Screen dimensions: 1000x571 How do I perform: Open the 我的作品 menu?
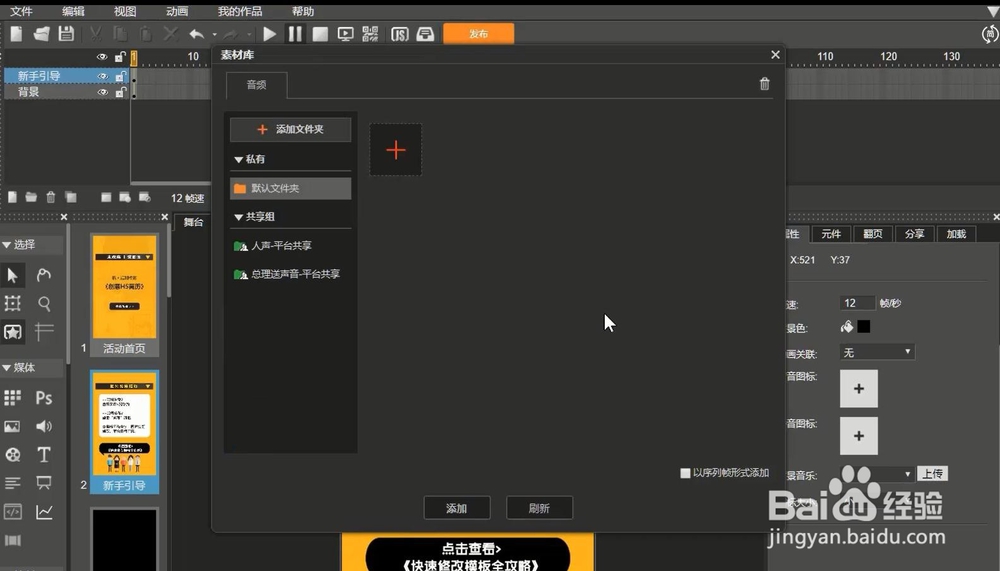(240, 11)
